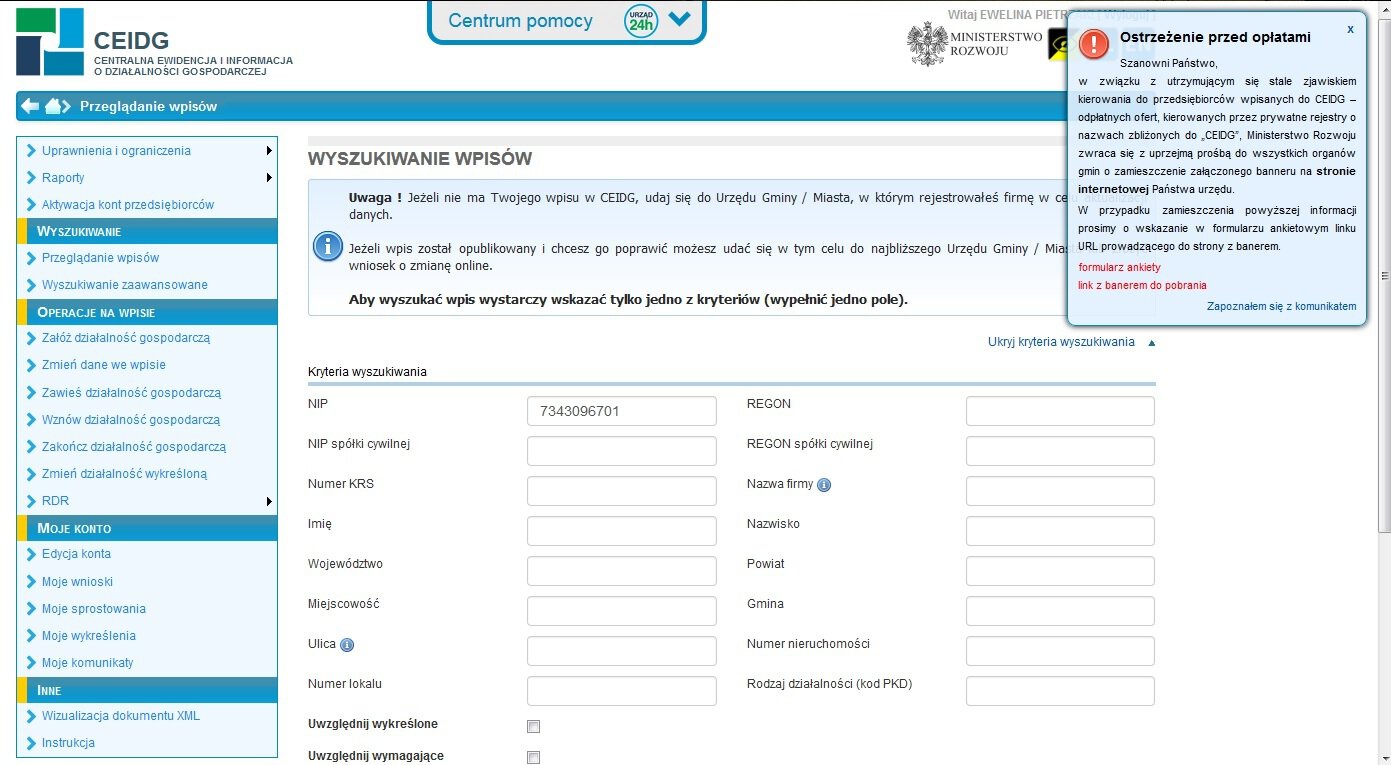Select Załóż działalność gospodarczą
1391x765 pixels.
click(126, 338)
